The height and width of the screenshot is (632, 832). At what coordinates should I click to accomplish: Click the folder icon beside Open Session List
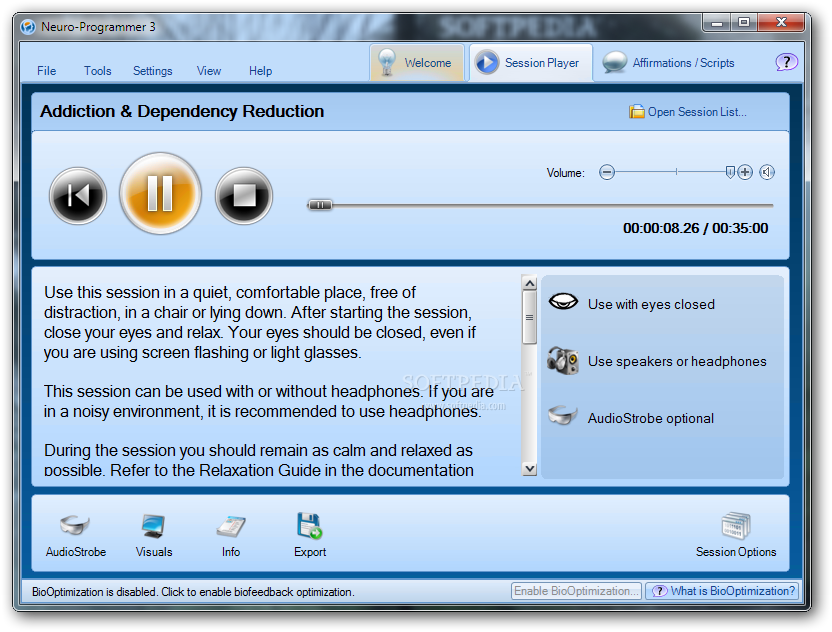click(x=636, y=111)
